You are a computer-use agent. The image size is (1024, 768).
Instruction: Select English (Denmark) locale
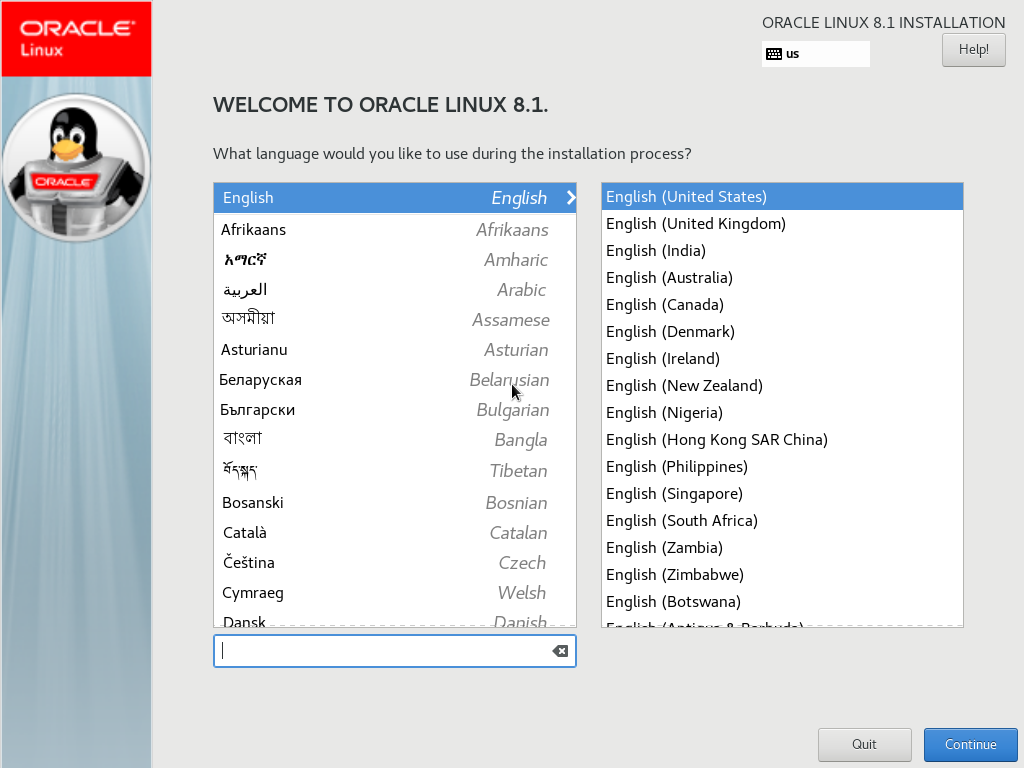(782, 332)
